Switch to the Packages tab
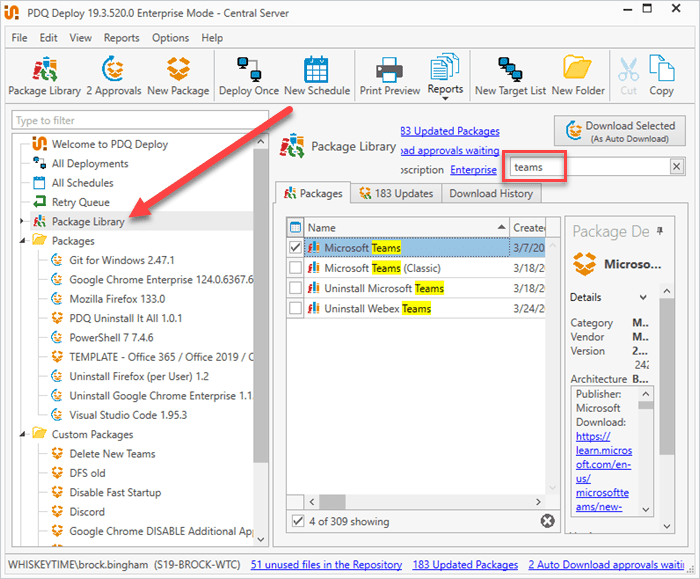Viewport: 700px width, 579px height. point(313,193)
